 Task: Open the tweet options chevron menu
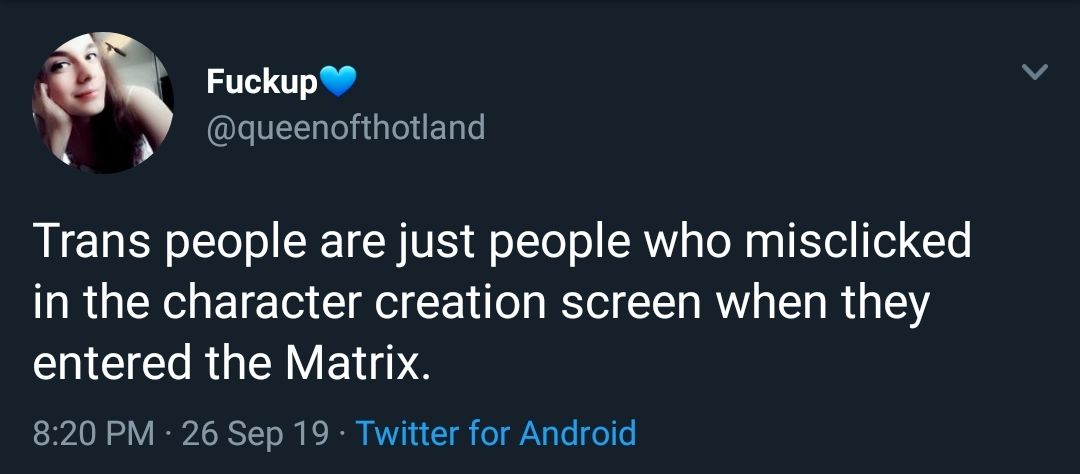[1037, 72]
